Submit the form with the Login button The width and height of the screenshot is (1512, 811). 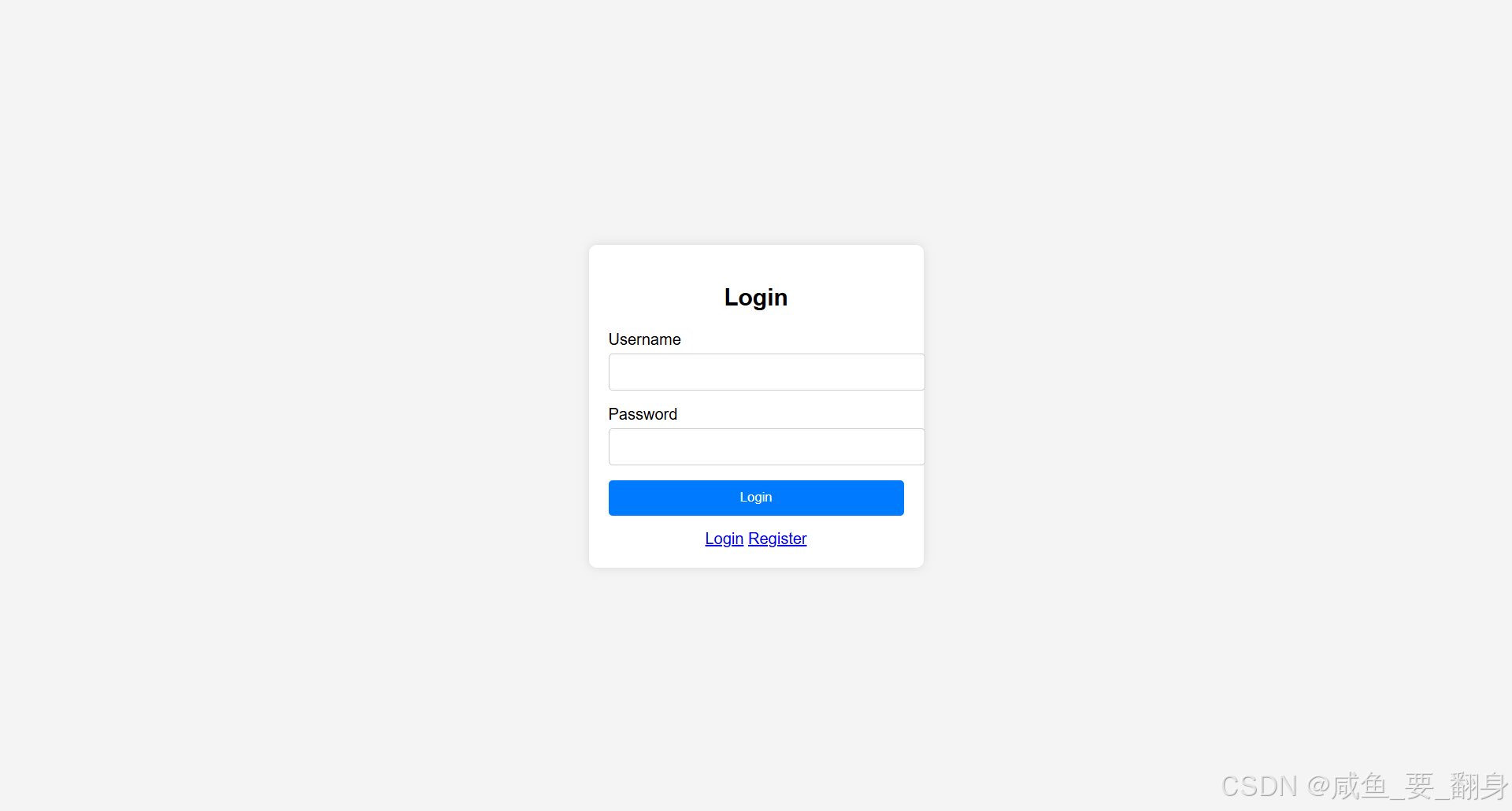(x=756, y=498)
